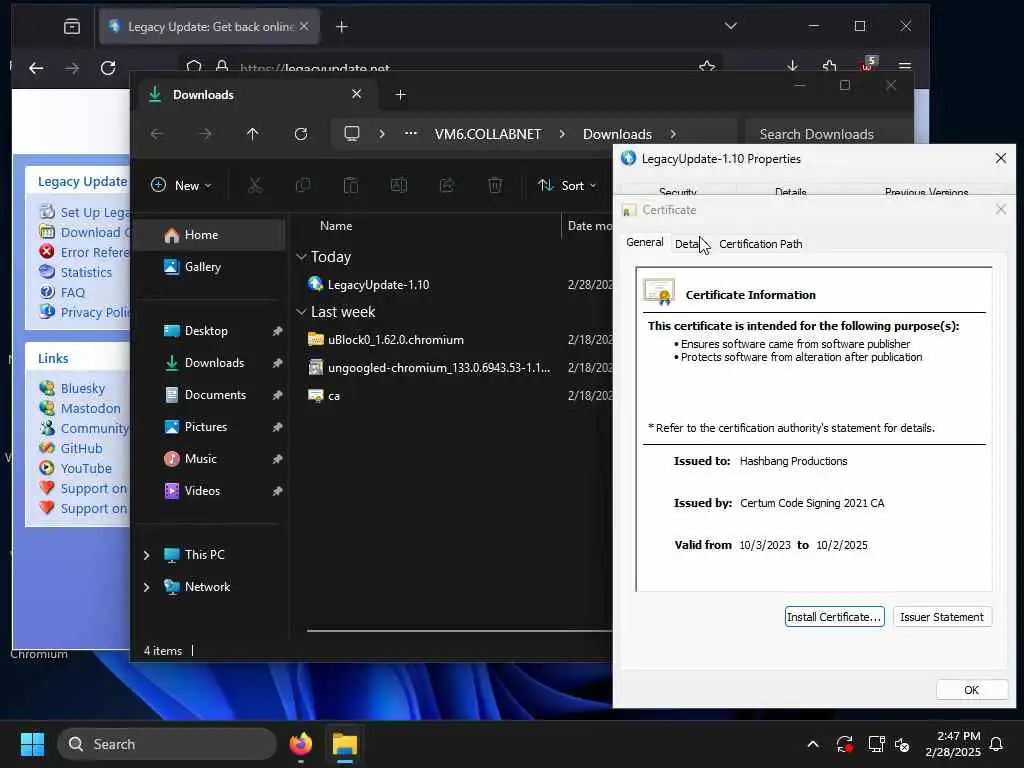Click the Paste icon in Explorer toolbar

pyautogui.click(x=351, y=185)
